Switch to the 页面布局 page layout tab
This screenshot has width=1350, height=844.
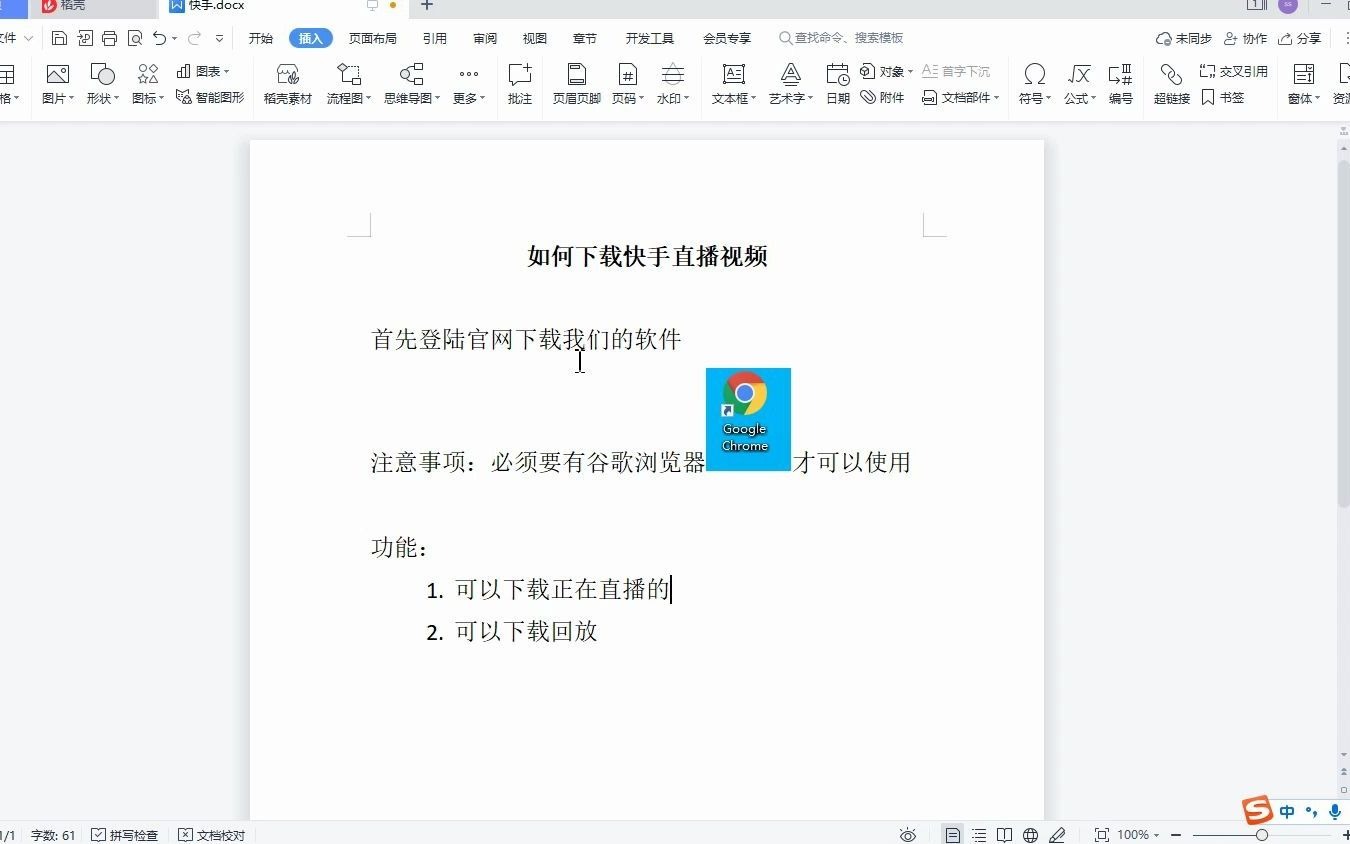373,38
